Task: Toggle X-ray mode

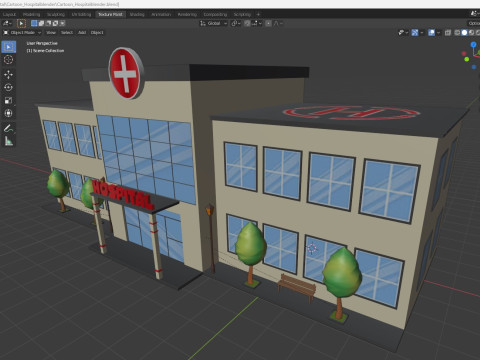Action: [x=448, y=32]
